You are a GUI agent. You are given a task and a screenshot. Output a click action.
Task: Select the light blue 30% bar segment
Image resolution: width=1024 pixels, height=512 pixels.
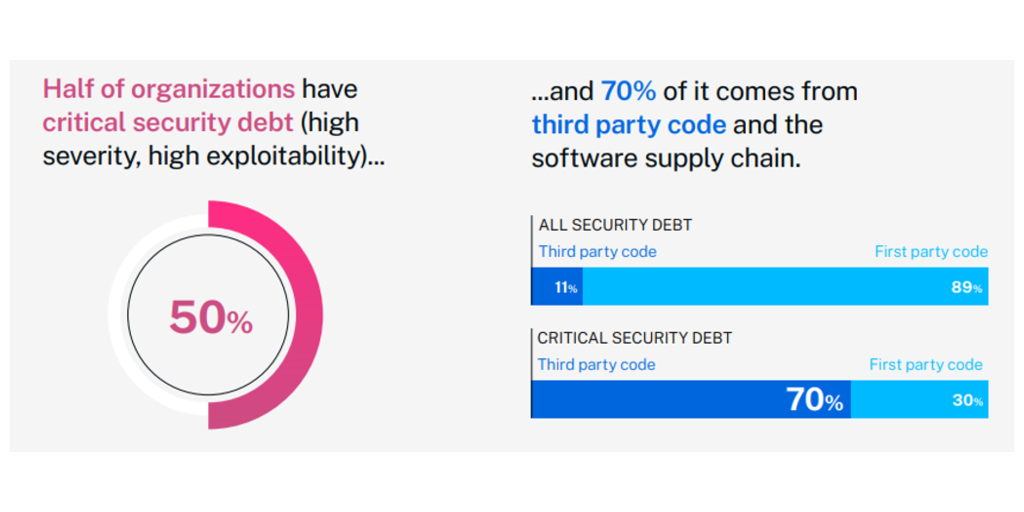(x=919, y=399)
